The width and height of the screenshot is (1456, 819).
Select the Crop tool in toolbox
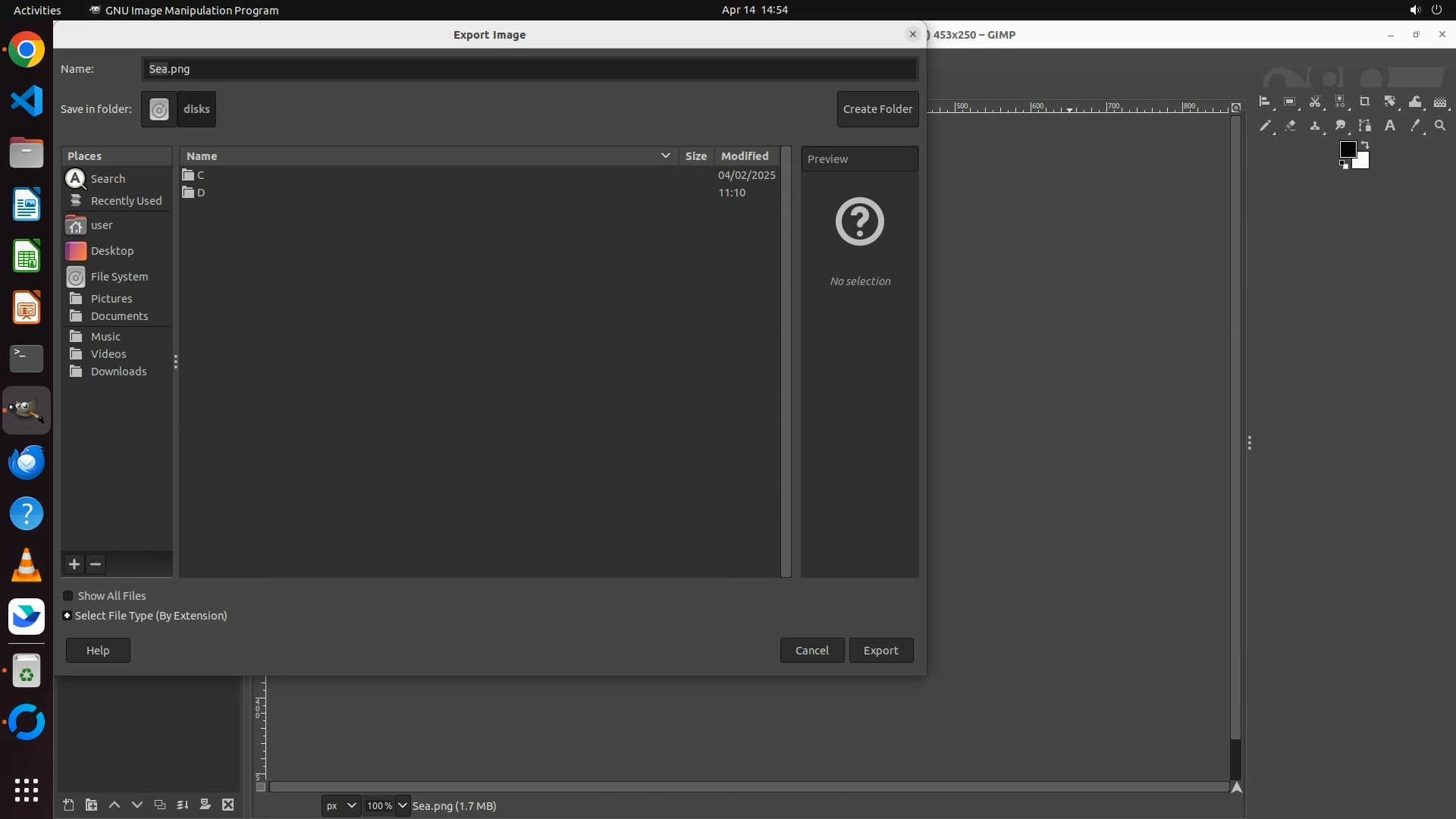(x=1364, y=102)
